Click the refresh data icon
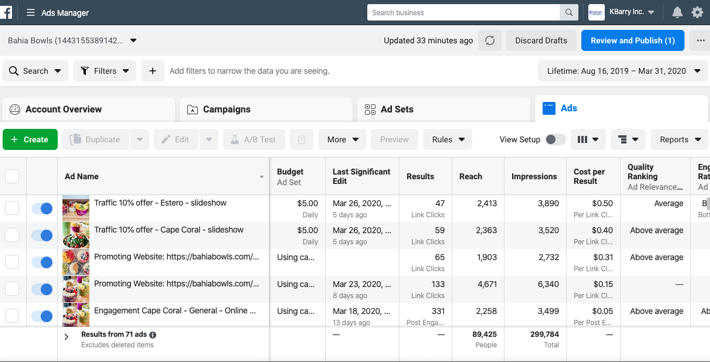 point(489,40)
